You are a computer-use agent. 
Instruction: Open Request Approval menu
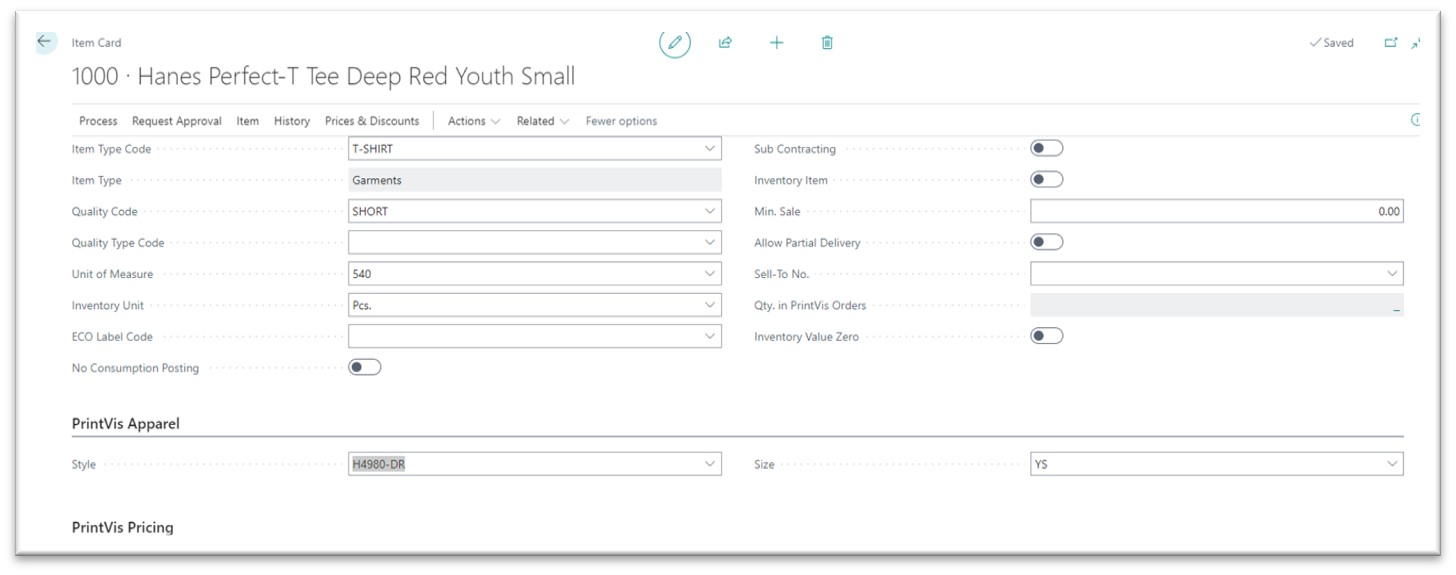tap(177, 121)
